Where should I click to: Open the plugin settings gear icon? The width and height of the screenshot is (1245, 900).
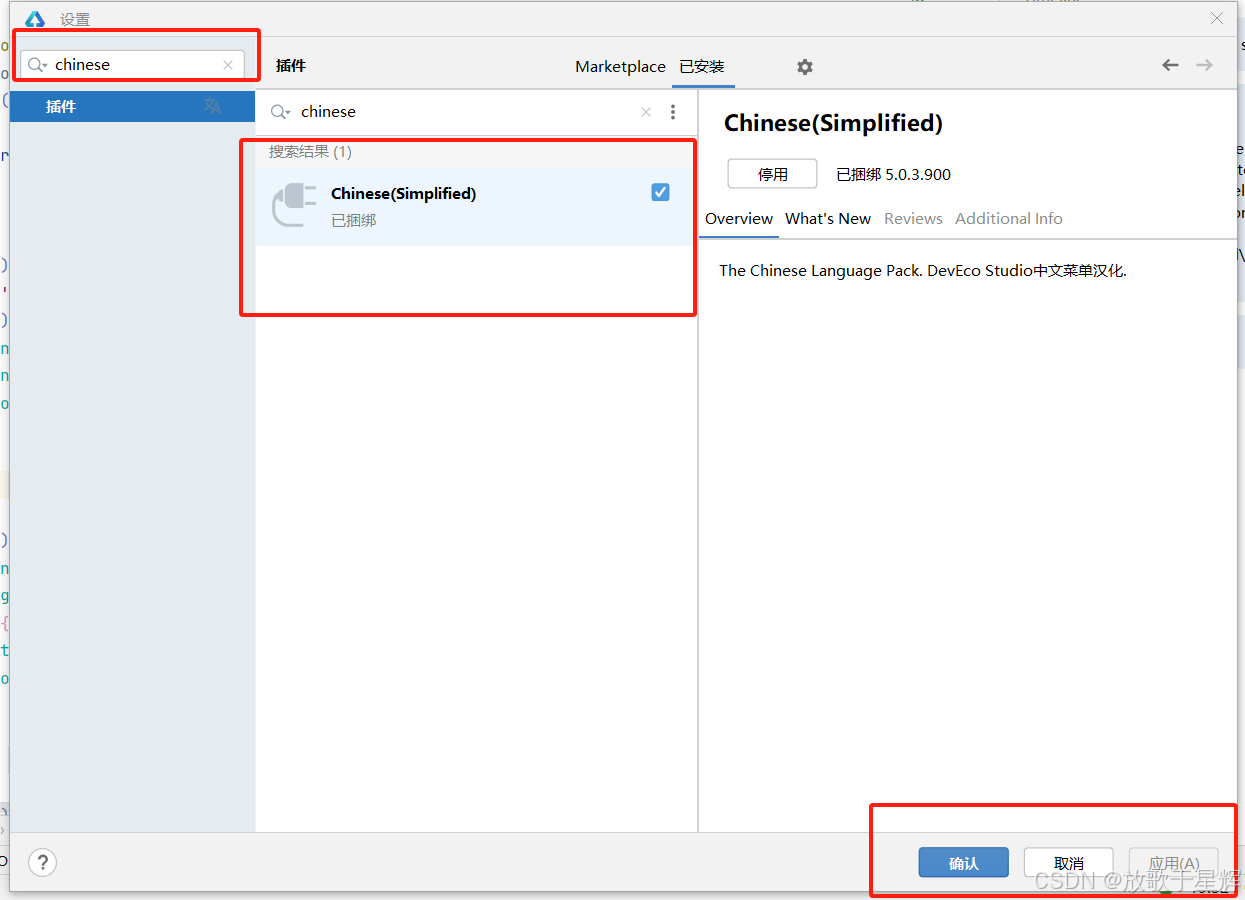pos(805,67)
